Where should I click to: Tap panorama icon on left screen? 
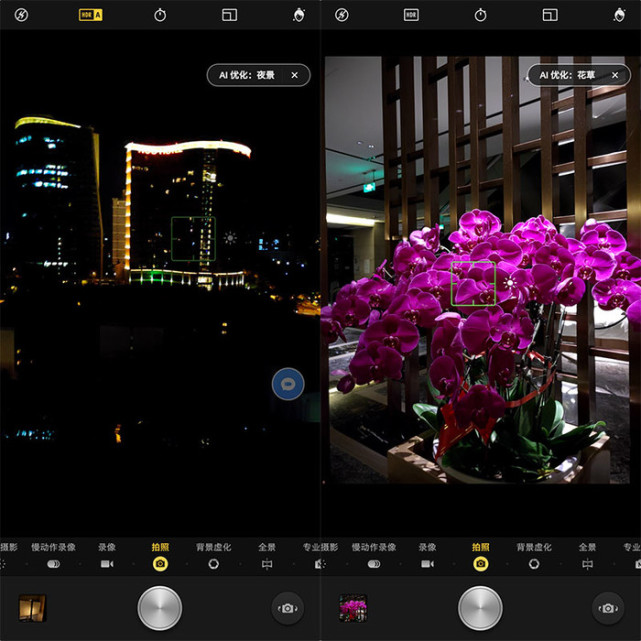(267, 564)
